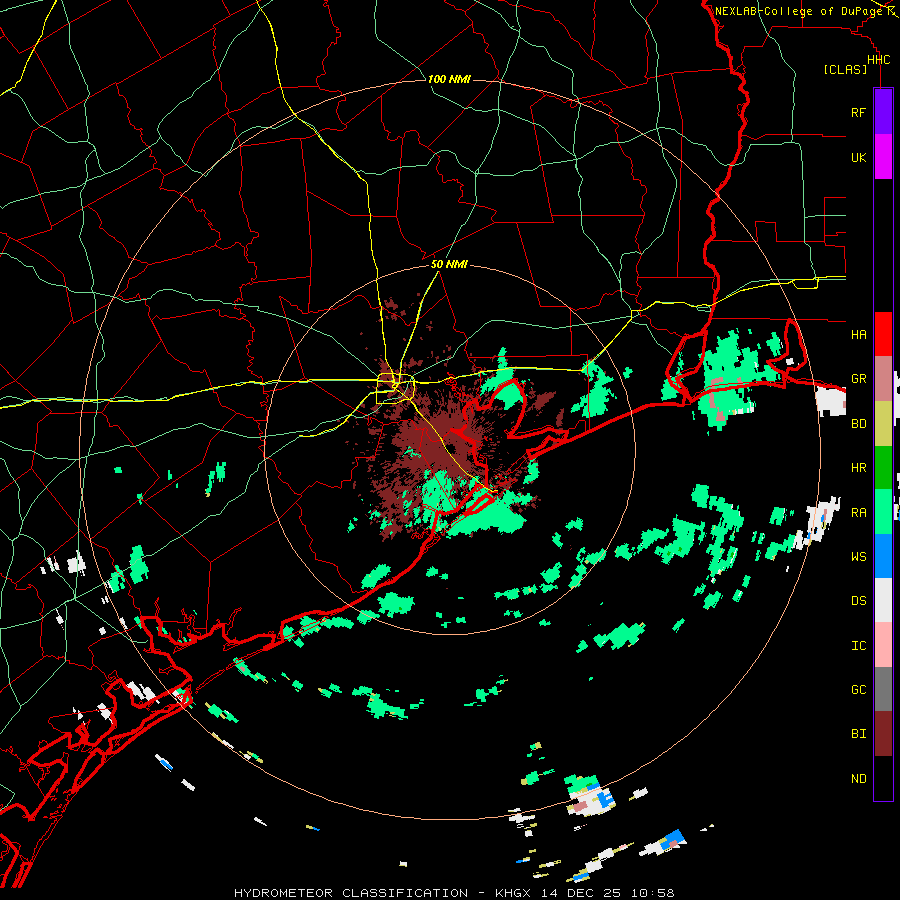Click the purple RF color swatch in legend
Viewport: 900px width, 900px height.
click(x=883, y=112)
